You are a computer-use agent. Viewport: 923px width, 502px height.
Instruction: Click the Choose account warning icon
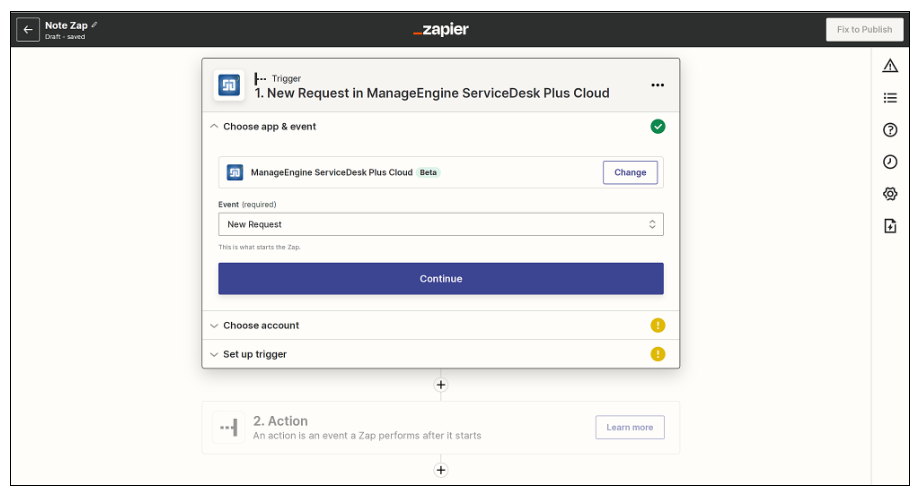[x=658, y=325]
